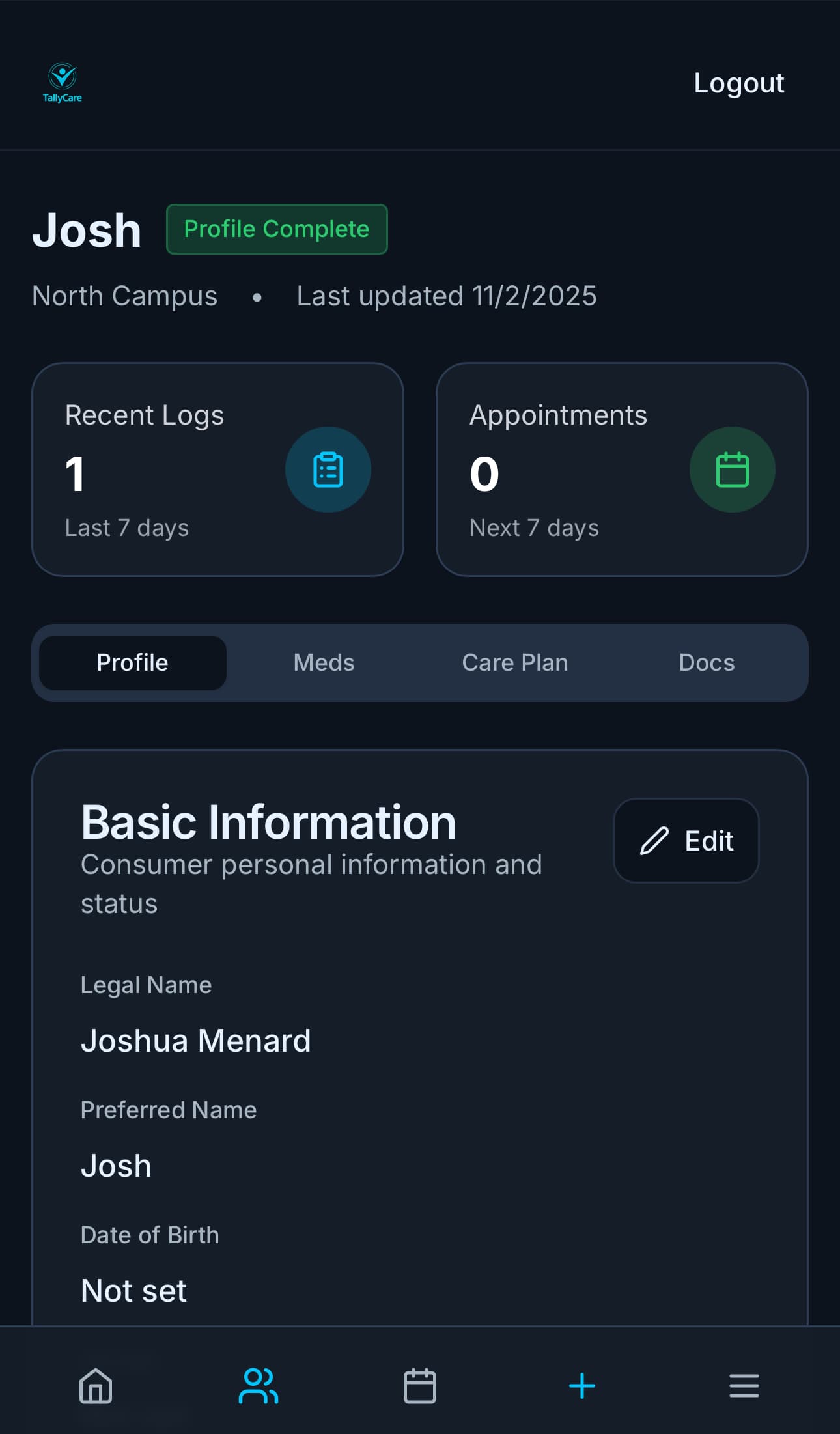Log out using the Logout link
The image size is (840, 1434).
pyautogui.click(x=738, y=83)
